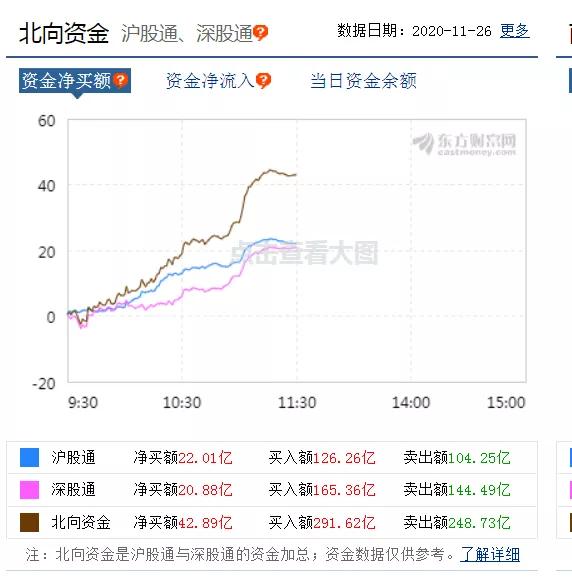Click 北向资金 卖出额 248.73亿 value
The image size is (572, 579).
(x=479, y=523)
